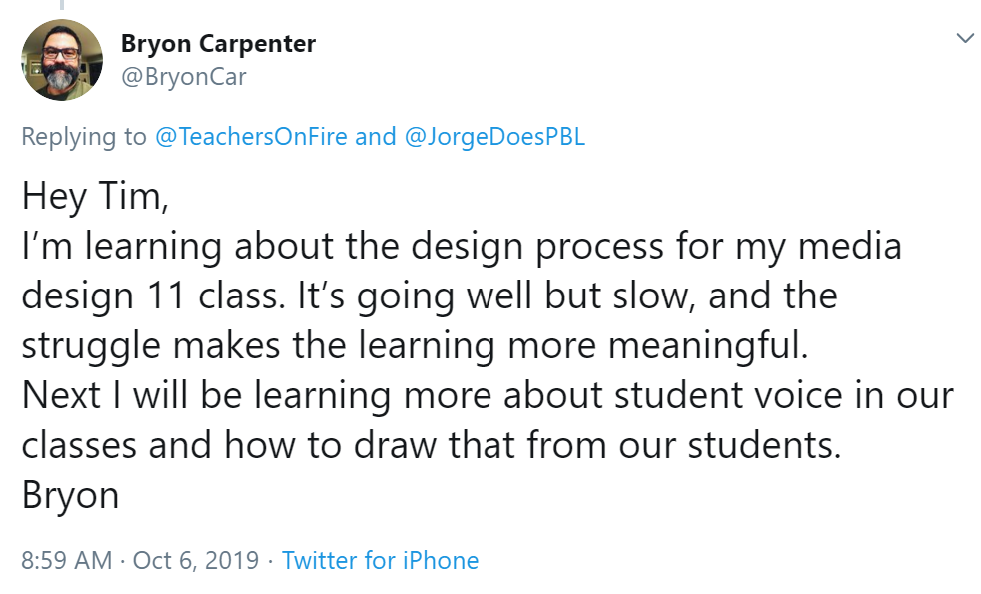Image resolution: width=981 pixels, height=594 pixels.
Task: Click the "Bryon" signature at tweet end
Action: (x=70, y=495)
